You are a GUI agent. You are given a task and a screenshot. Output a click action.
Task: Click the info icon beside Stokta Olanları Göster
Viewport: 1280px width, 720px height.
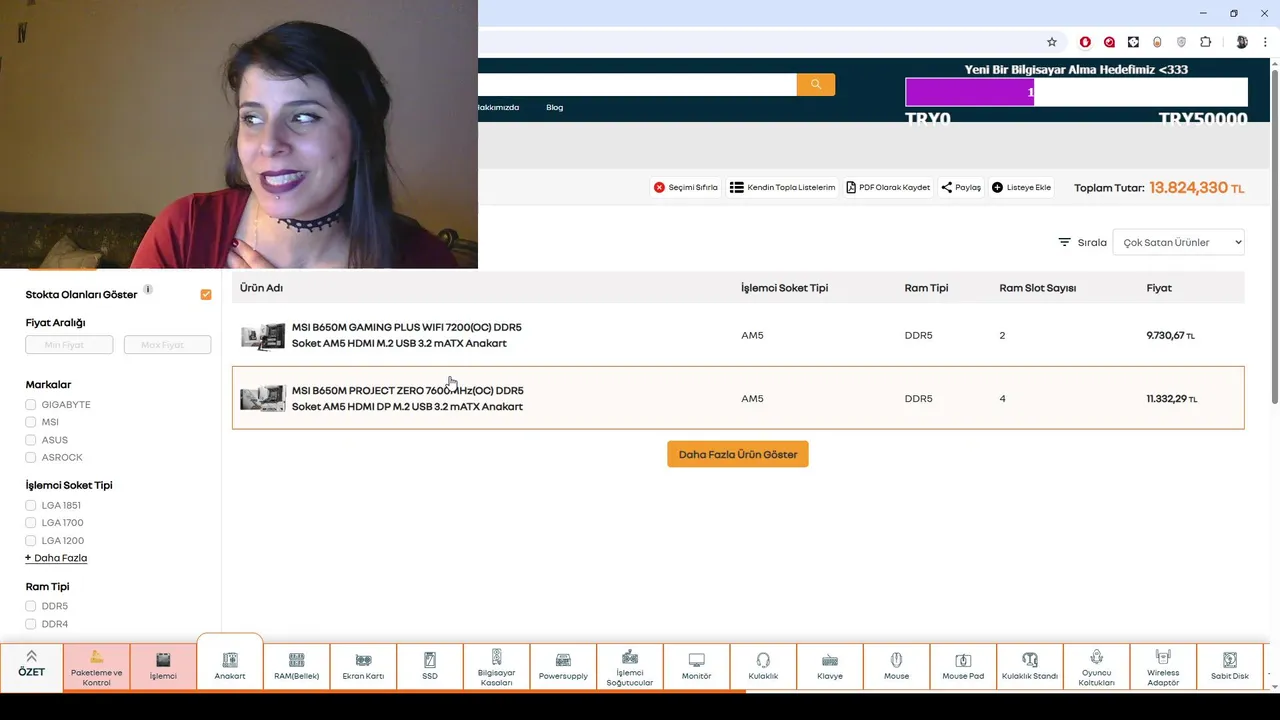pos(148,290)
